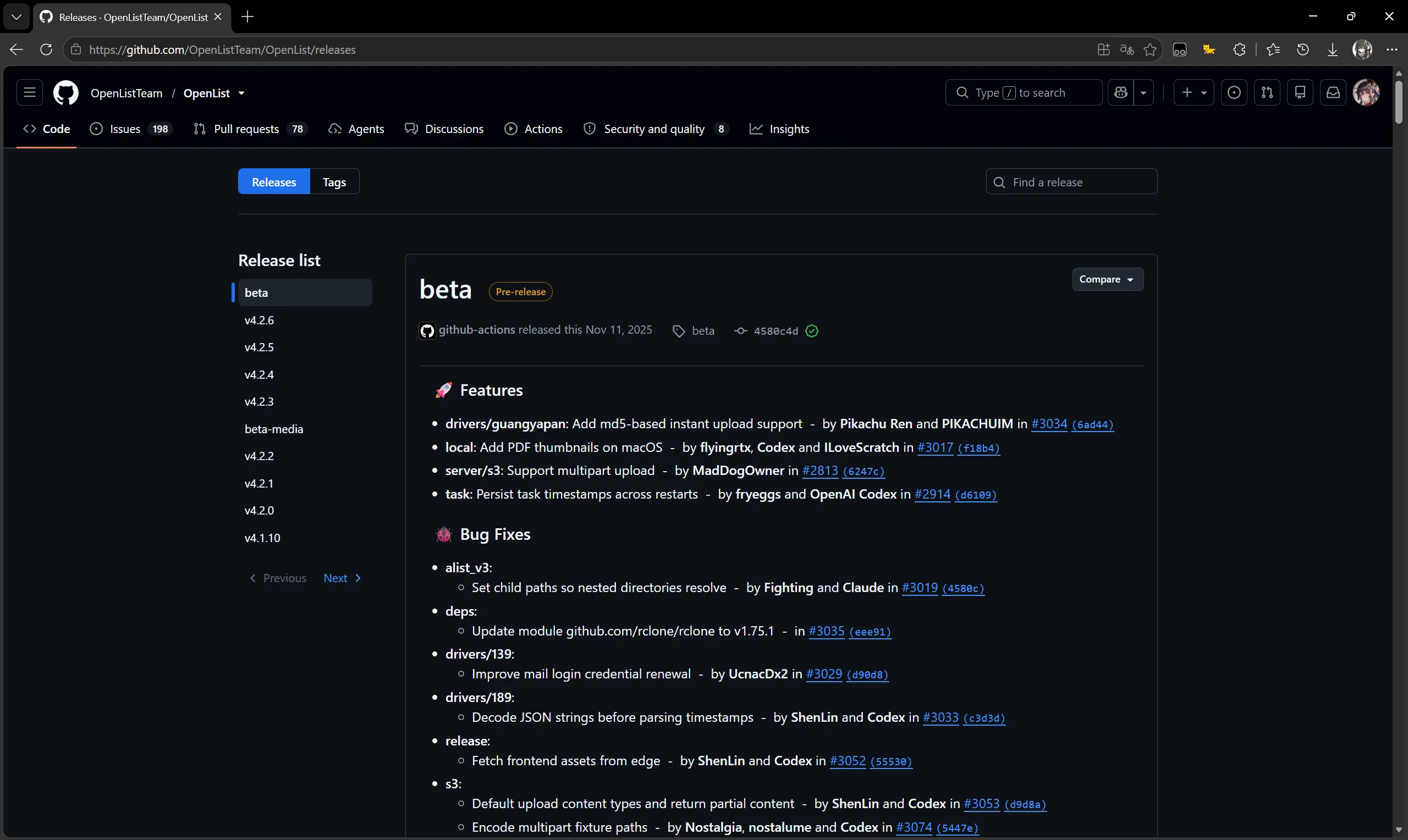Click the green commit status checkmark

pos(812,331)
